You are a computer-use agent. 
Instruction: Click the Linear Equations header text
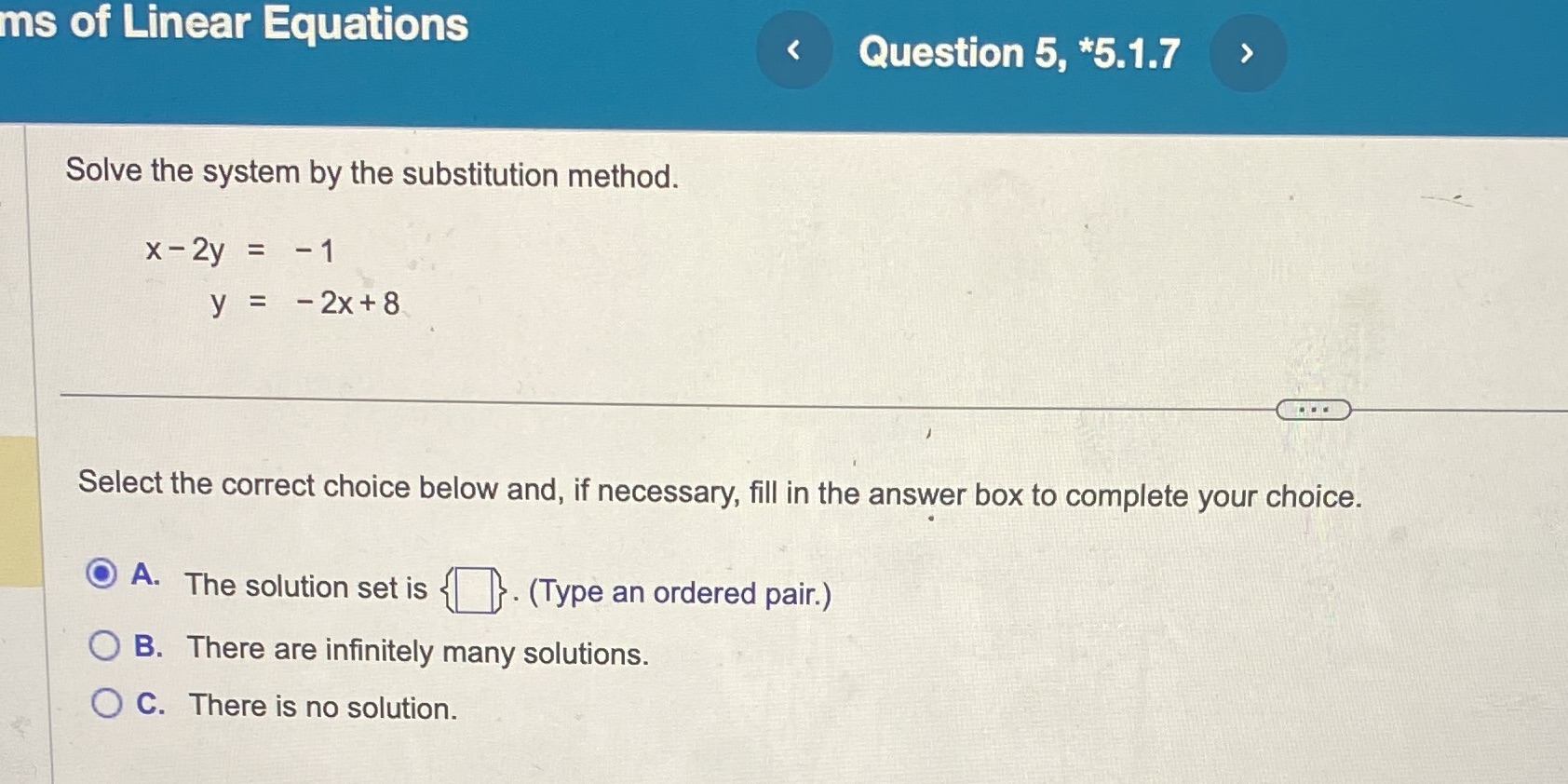(x=233, y=26)
